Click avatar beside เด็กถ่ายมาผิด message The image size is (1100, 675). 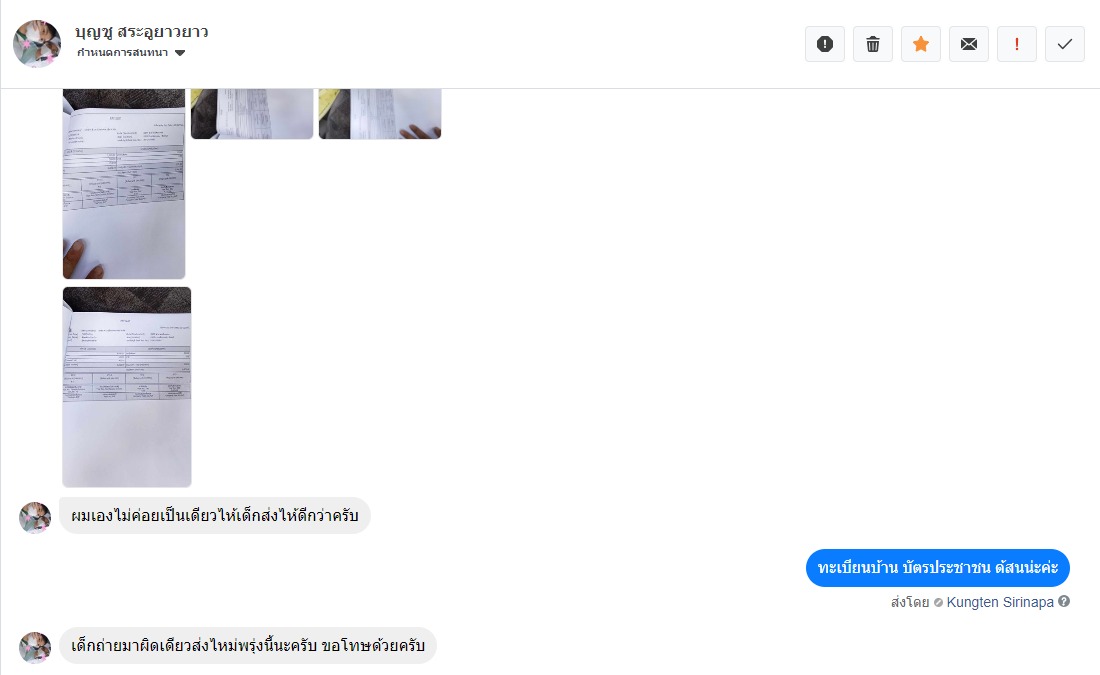click(35, 648)
